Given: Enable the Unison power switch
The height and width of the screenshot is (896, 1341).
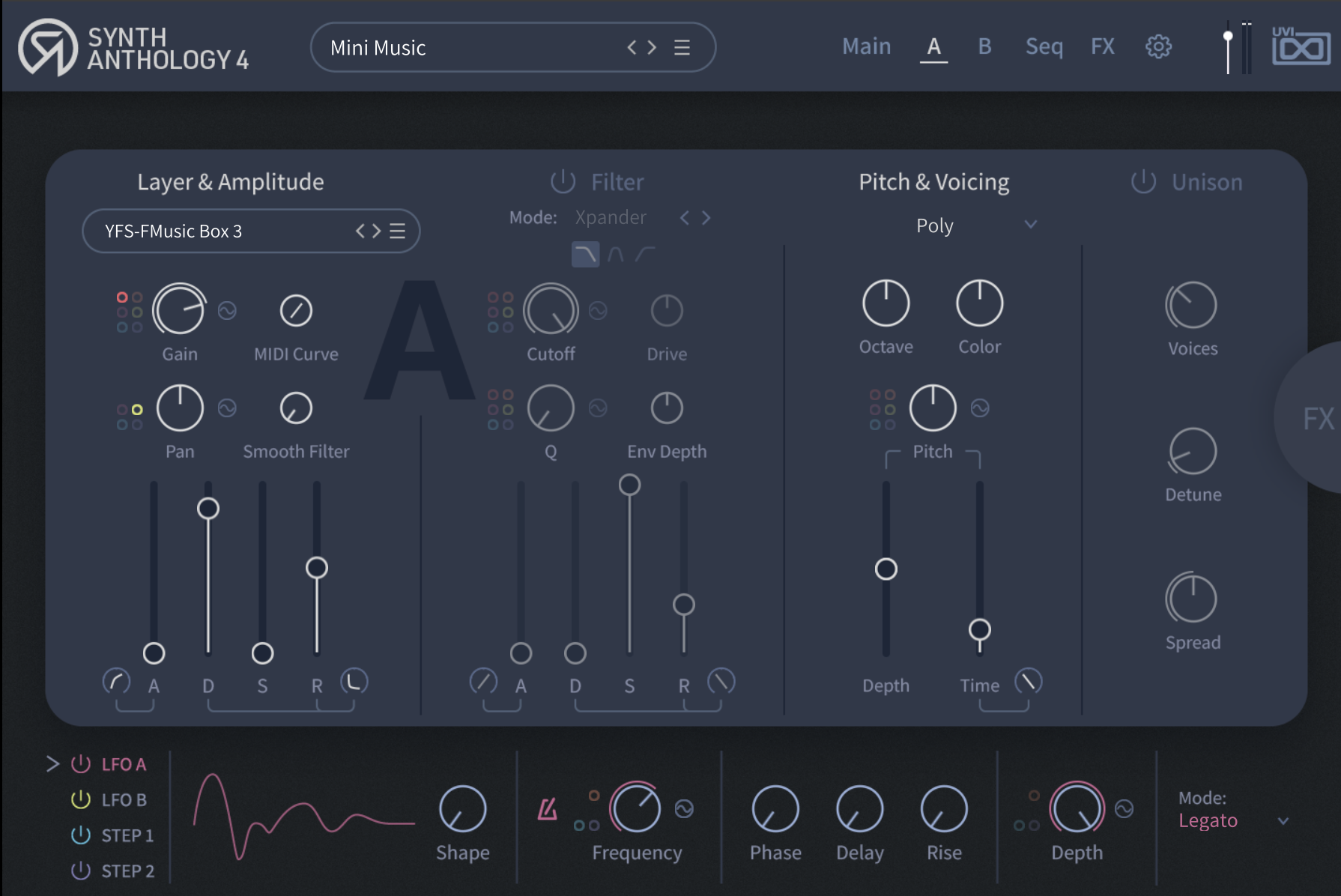Looking at the screenshot, I should [x=1143, y=181].
